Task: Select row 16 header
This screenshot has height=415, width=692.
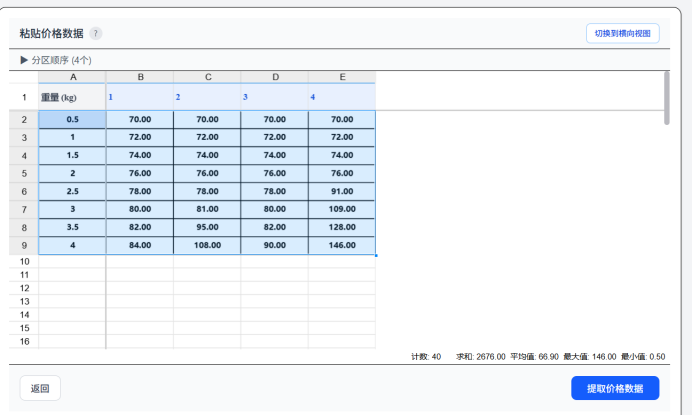Action: coord(24,341)
